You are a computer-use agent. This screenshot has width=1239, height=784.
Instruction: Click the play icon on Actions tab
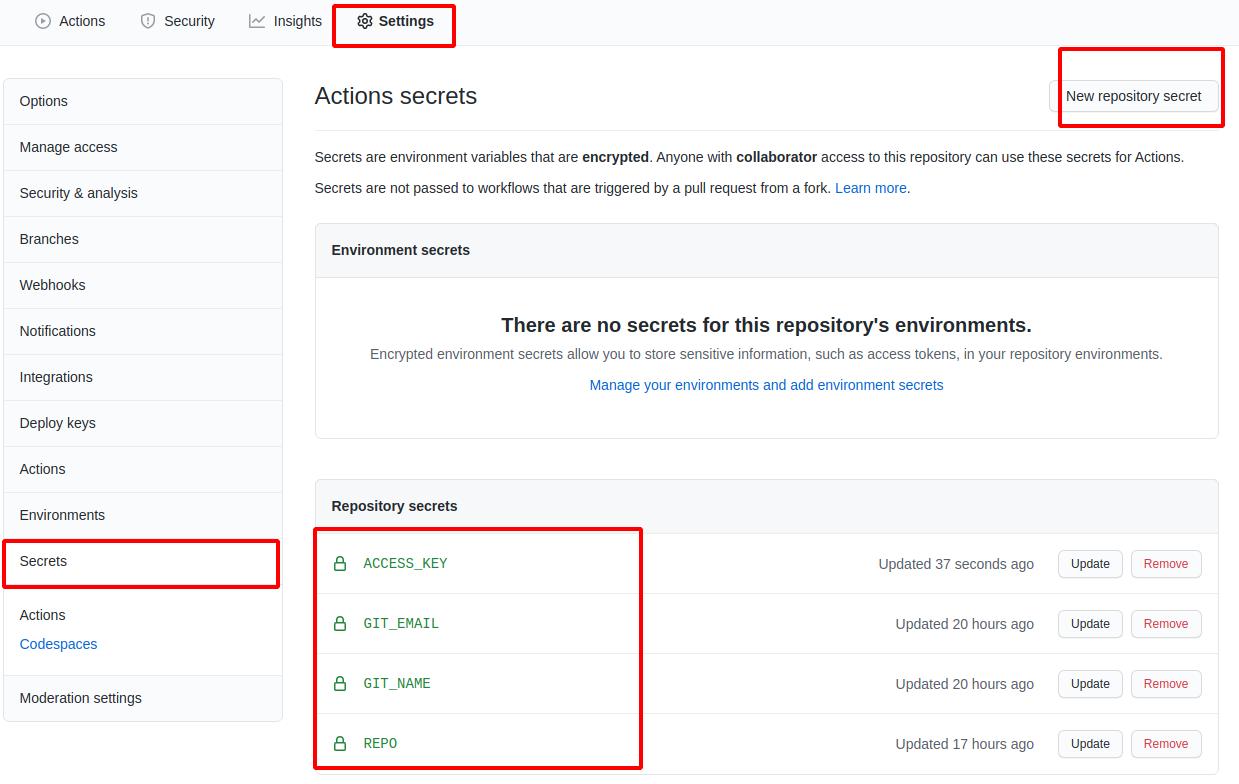click(43, 21)
